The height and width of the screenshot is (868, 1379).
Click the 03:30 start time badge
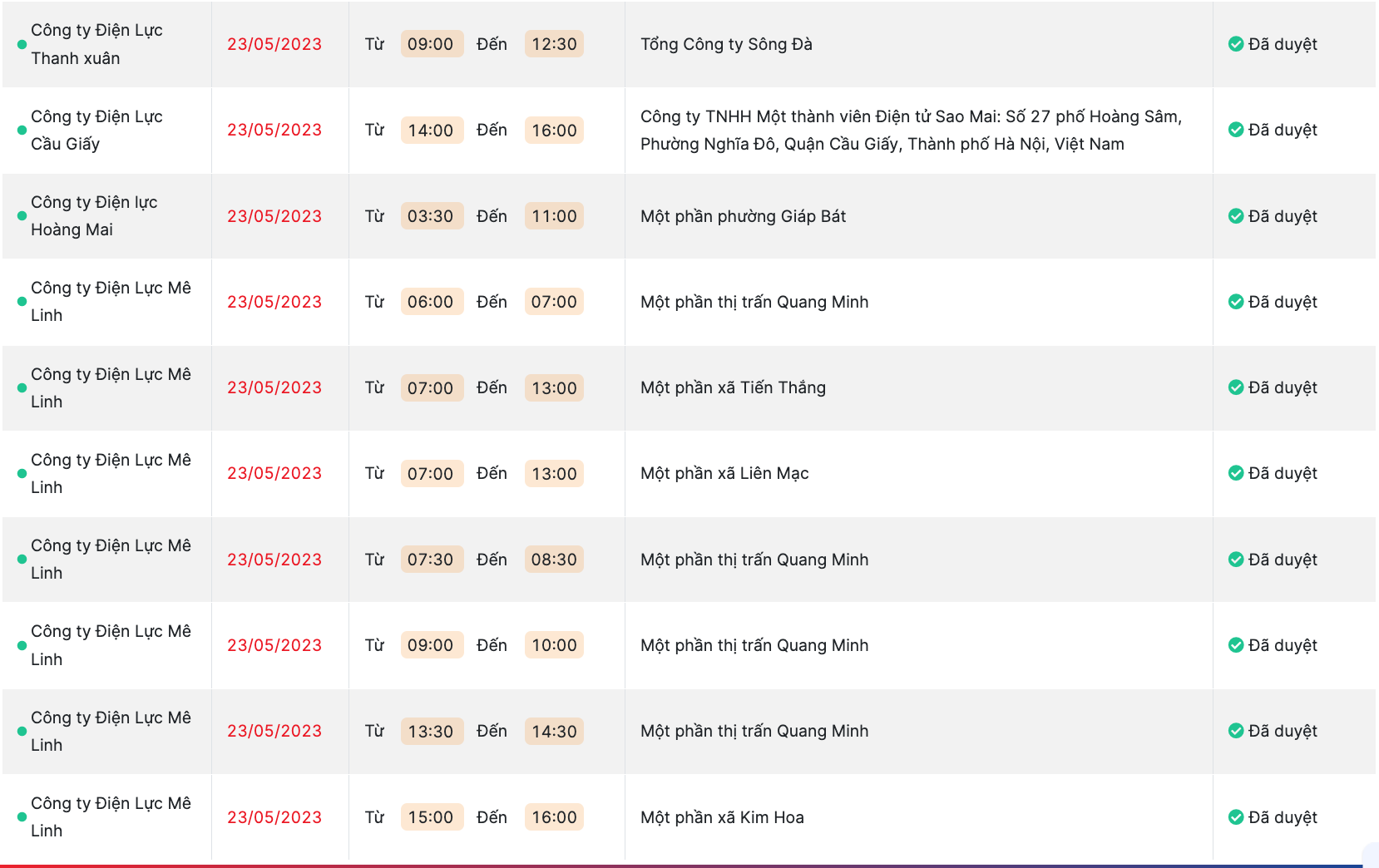[431, 216]
